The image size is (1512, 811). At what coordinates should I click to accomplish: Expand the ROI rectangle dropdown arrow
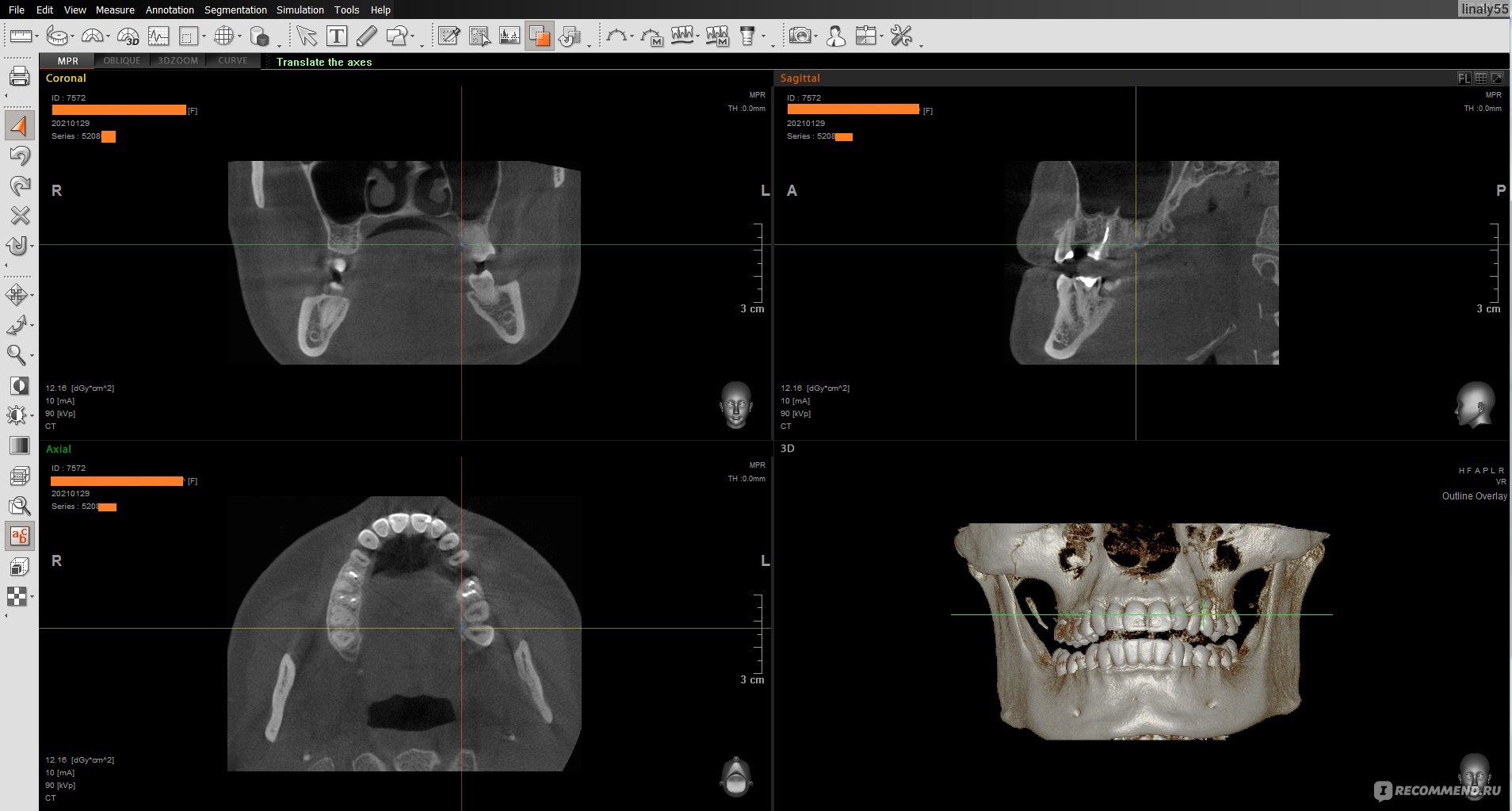(x=204, y=37)
